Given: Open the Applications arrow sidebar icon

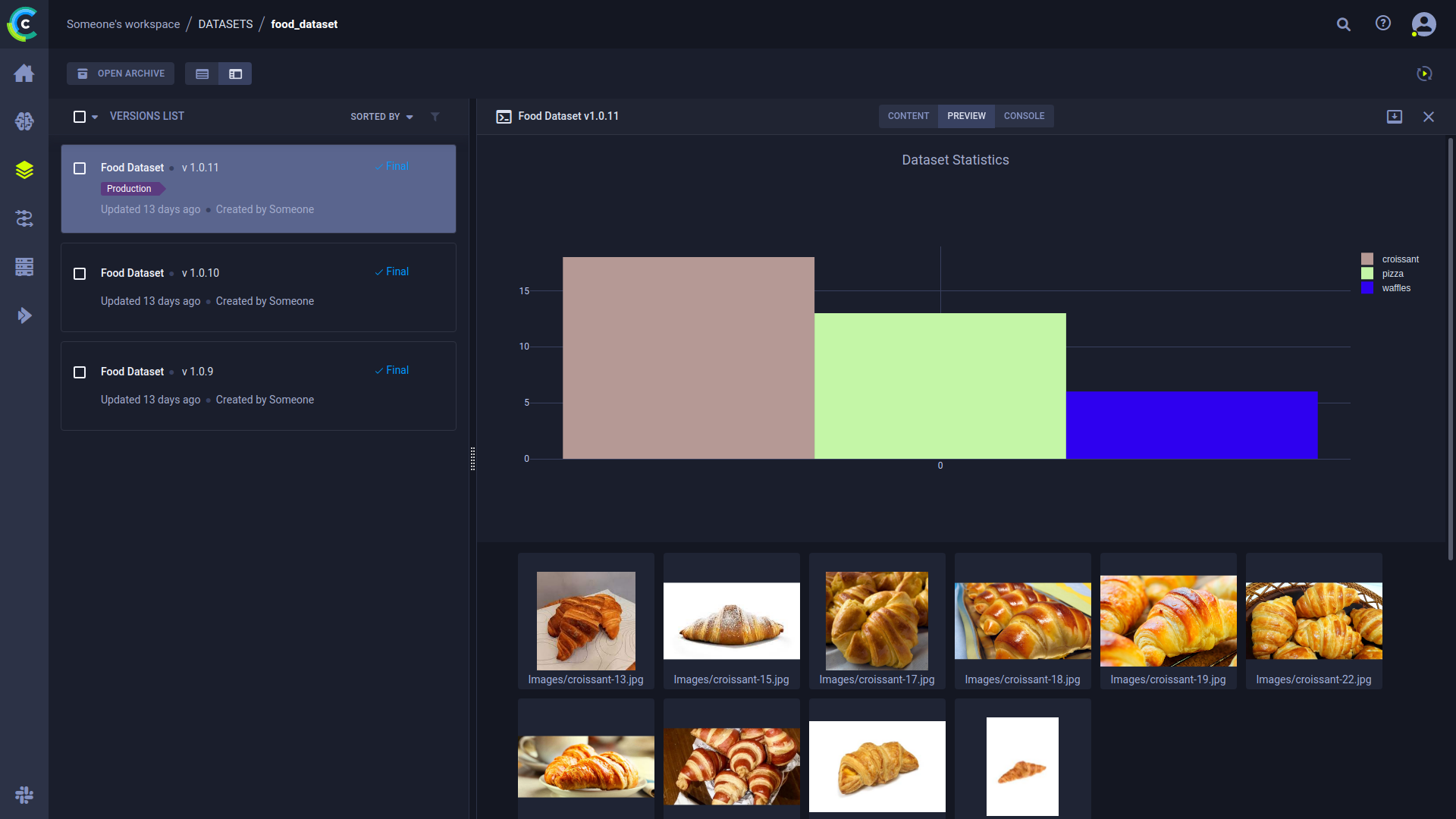Looking at the screenshot, I should (24, 315).
